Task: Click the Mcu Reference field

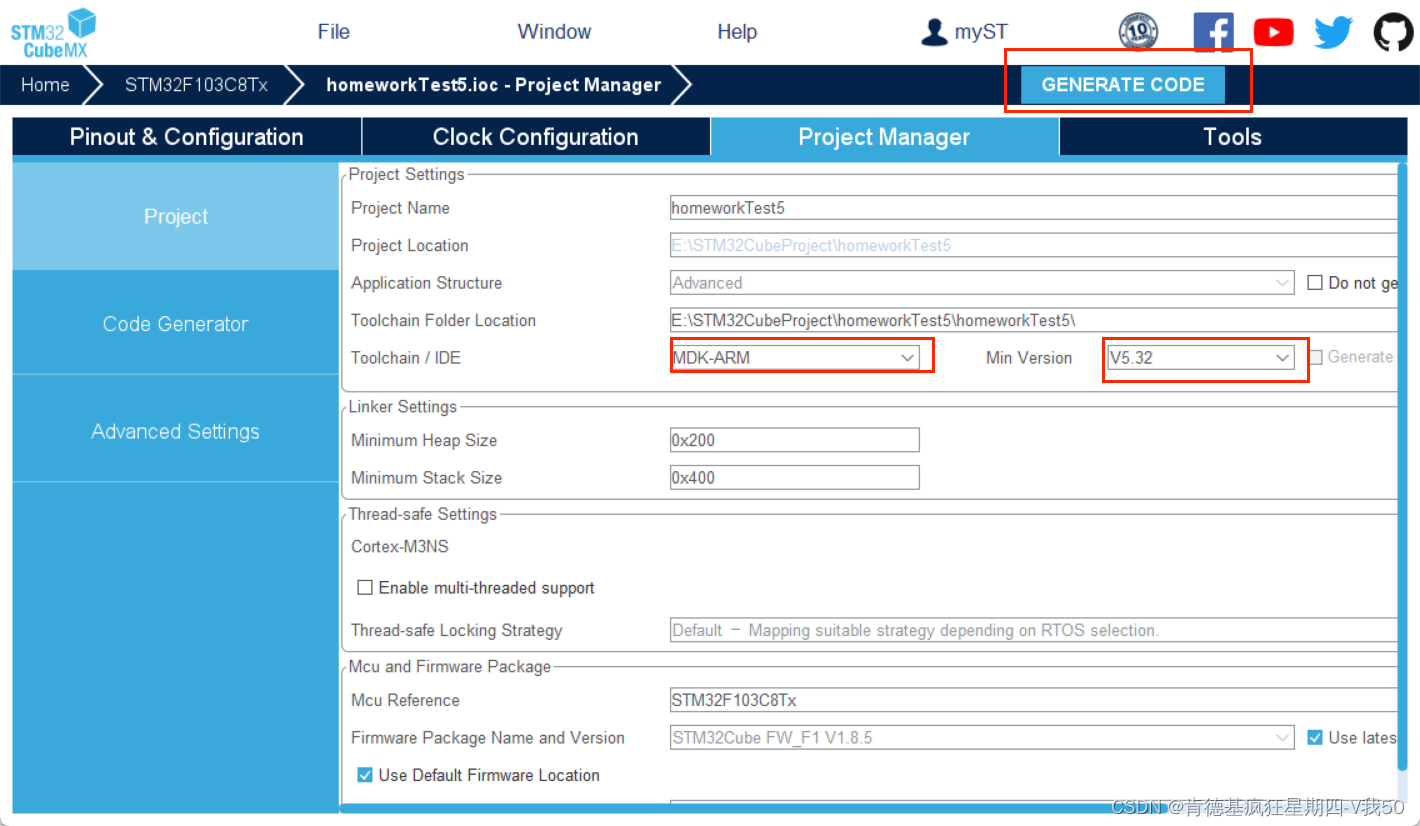Action: coord(1033,700)
